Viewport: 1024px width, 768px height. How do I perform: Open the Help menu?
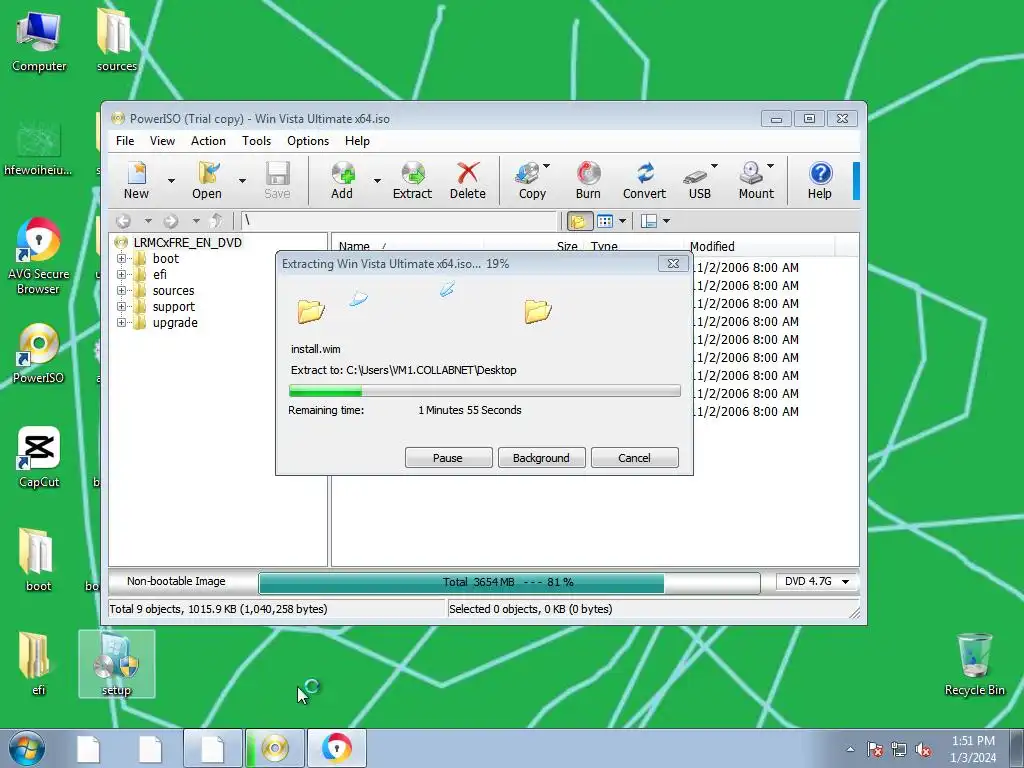357,141
